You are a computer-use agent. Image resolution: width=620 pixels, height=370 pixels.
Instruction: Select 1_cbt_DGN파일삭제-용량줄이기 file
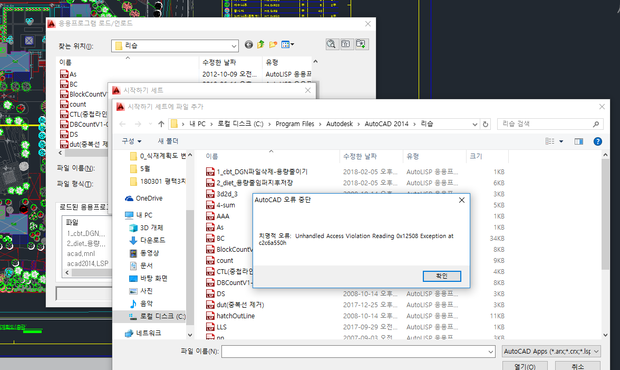(257, 172)
